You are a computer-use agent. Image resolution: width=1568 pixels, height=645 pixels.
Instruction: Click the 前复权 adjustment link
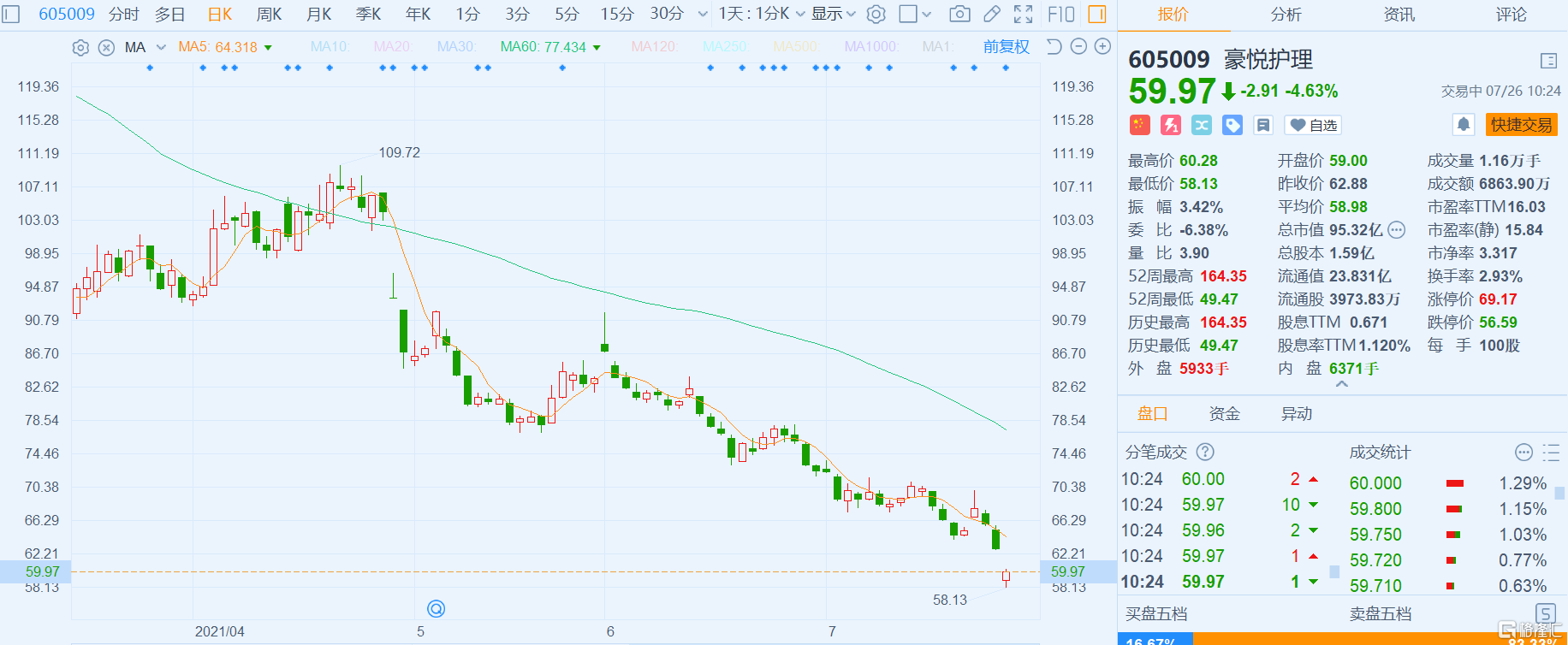click(x=1006, y=47)
